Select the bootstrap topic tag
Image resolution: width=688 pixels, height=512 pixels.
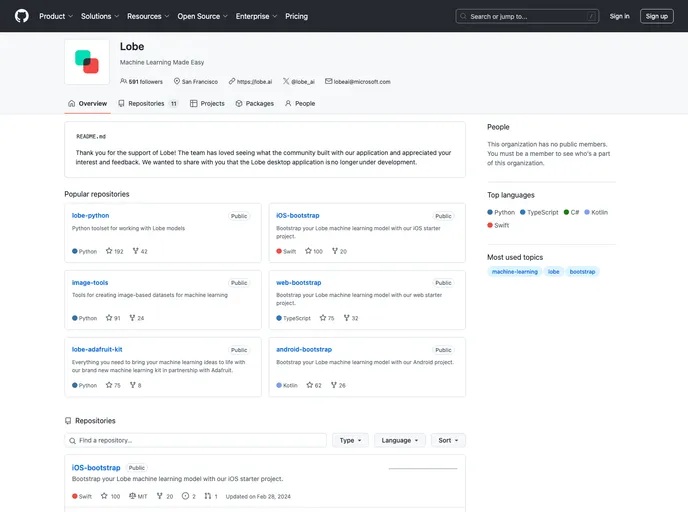coord(582,272)
